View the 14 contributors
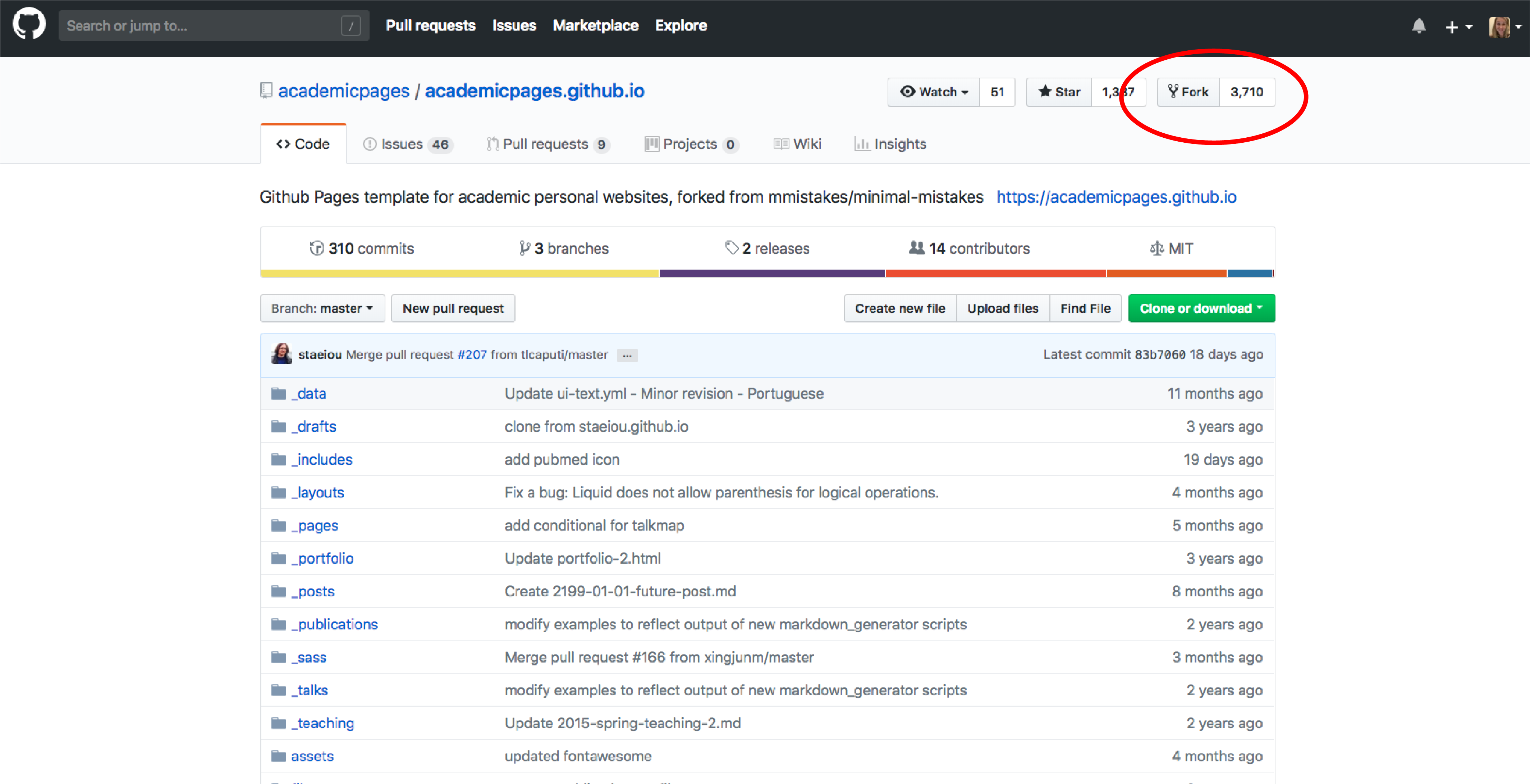The height and width of the screenshot is (784, 1530). pos(969,248)
